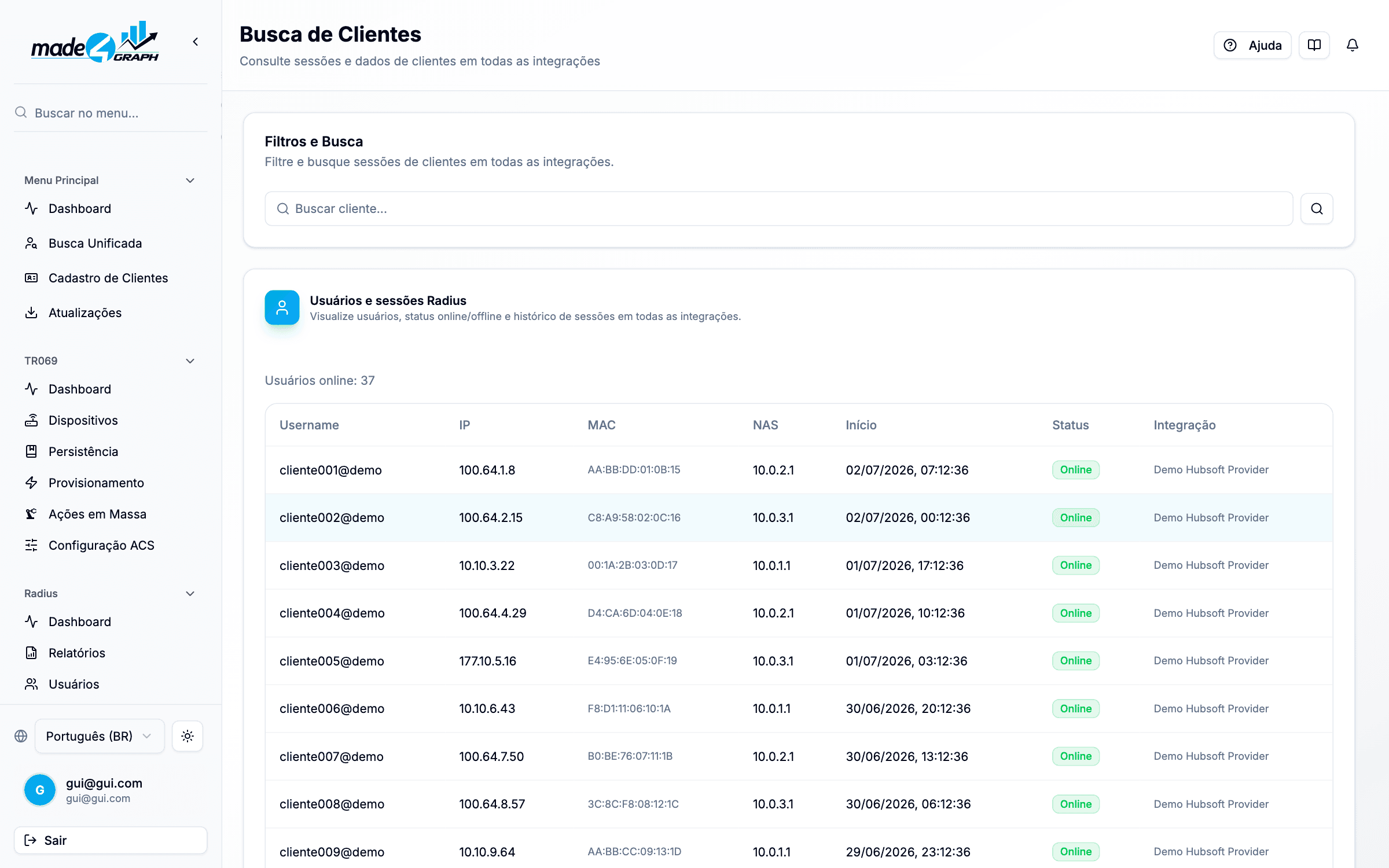Open the made4graph logo
Image resolution: width=1389 pixels, height=868 pixels.
(95, 42)
